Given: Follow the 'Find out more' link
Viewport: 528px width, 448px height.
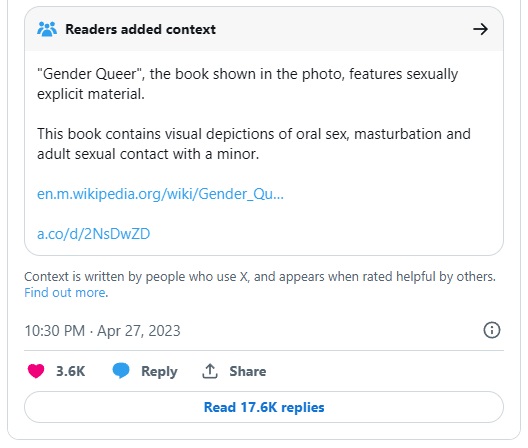Looking at the screenshot, I should pos(66,292).
